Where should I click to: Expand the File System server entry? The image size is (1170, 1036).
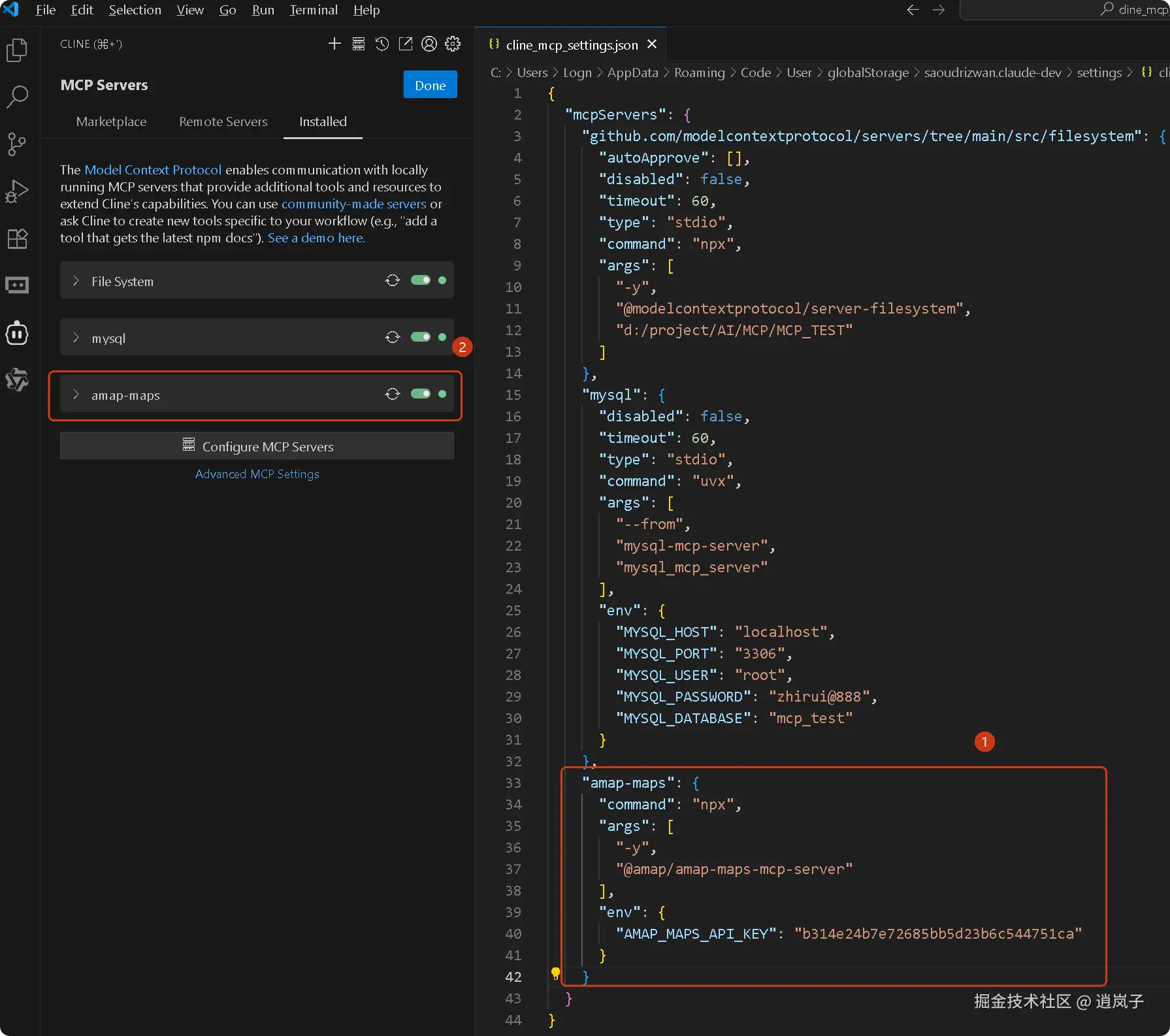pos(76,281)
